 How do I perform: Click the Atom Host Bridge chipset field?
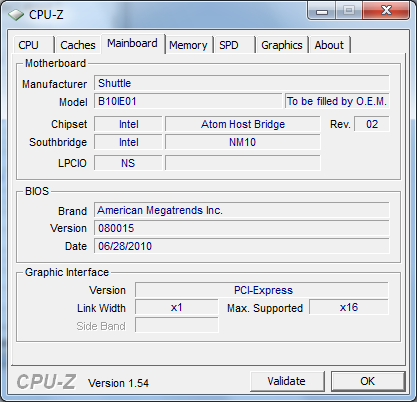click(243, 124)
